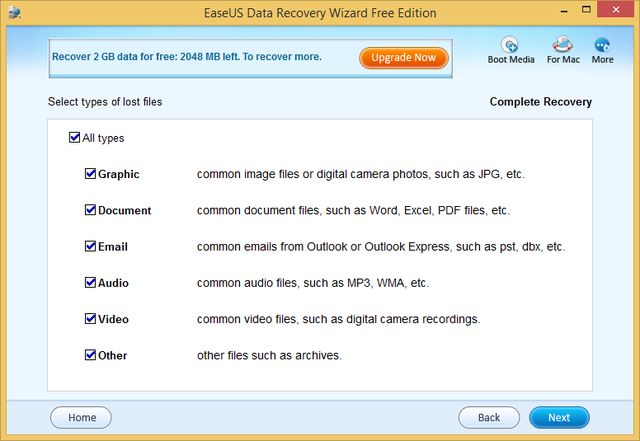Toggle the Video checkbox

tap(90, 318)
